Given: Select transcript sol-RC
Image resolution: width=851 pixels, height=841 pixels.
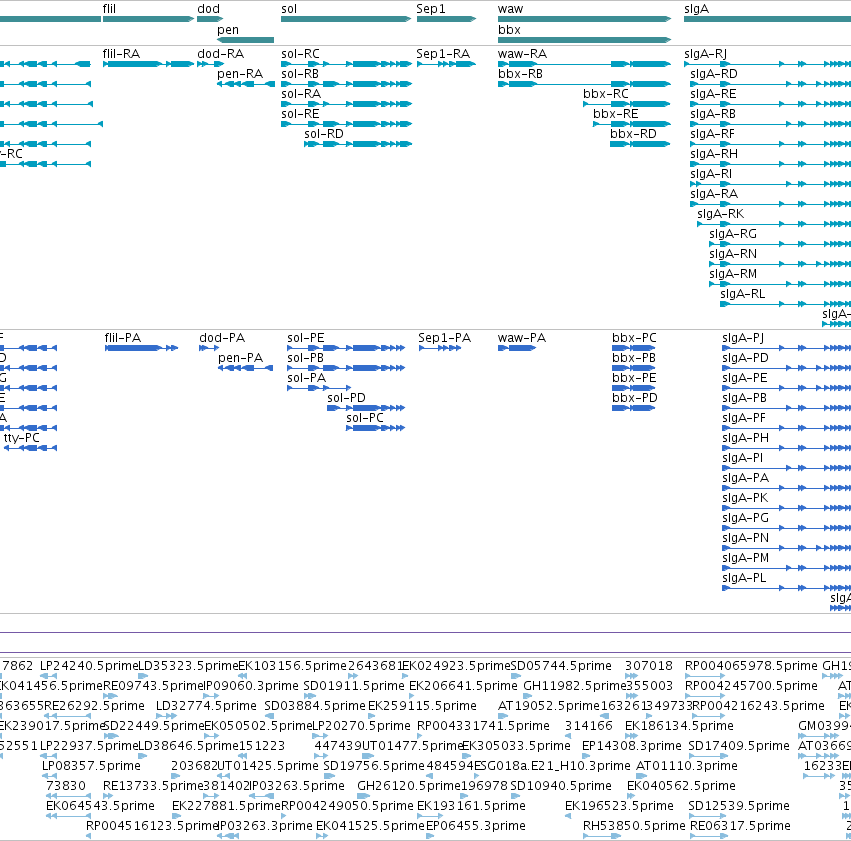Looking at the screenshot, I should tap(346, 64).
